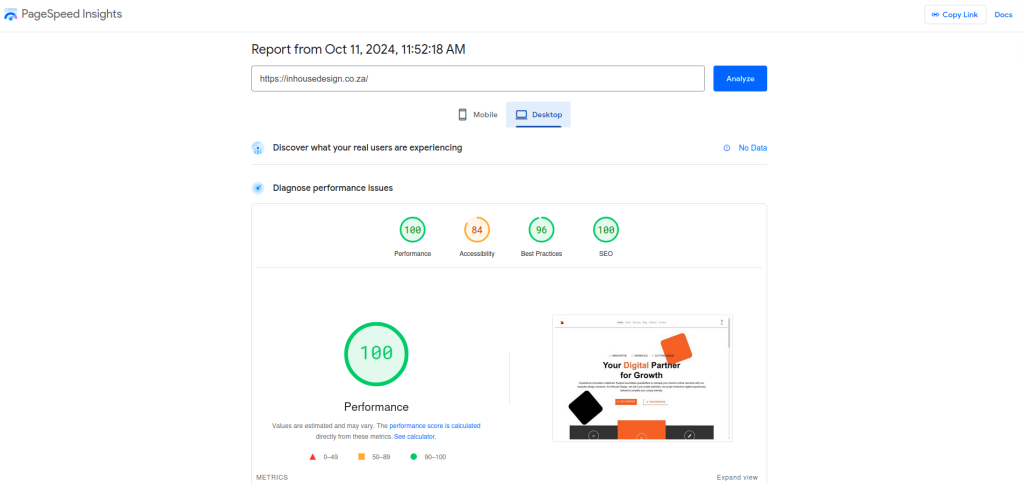
Task: Click the Diagnose performance issues icon
Action: point(258,187)
